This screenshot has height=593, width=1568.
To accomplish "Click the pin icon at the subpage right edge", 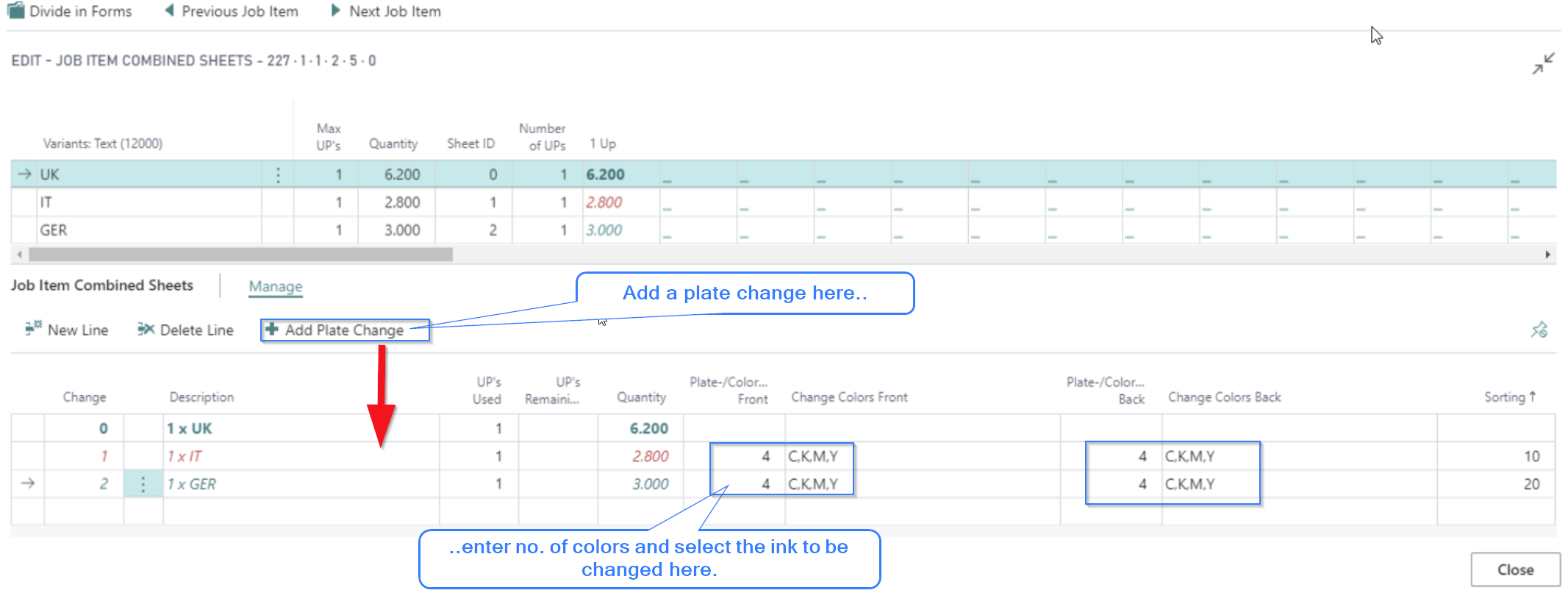I will pos(1539,330).
